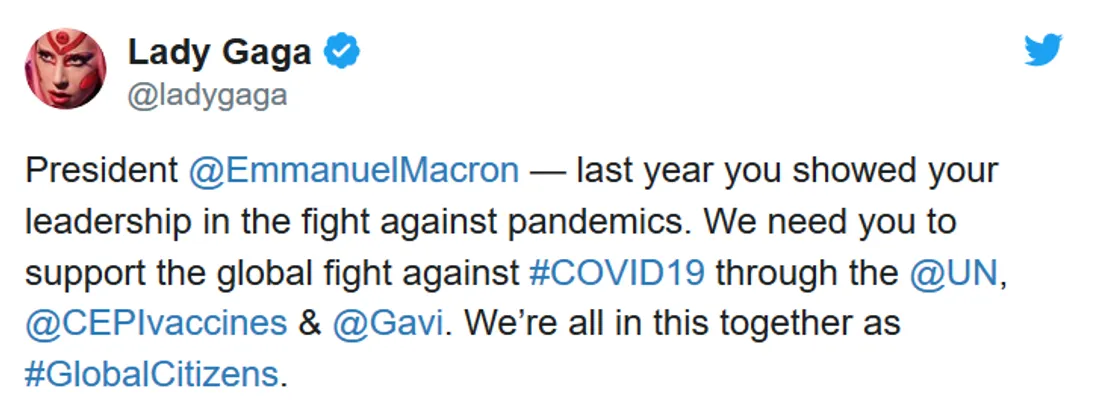
Task: Click the blue verified badge
Action: click(x=344, y=51)
